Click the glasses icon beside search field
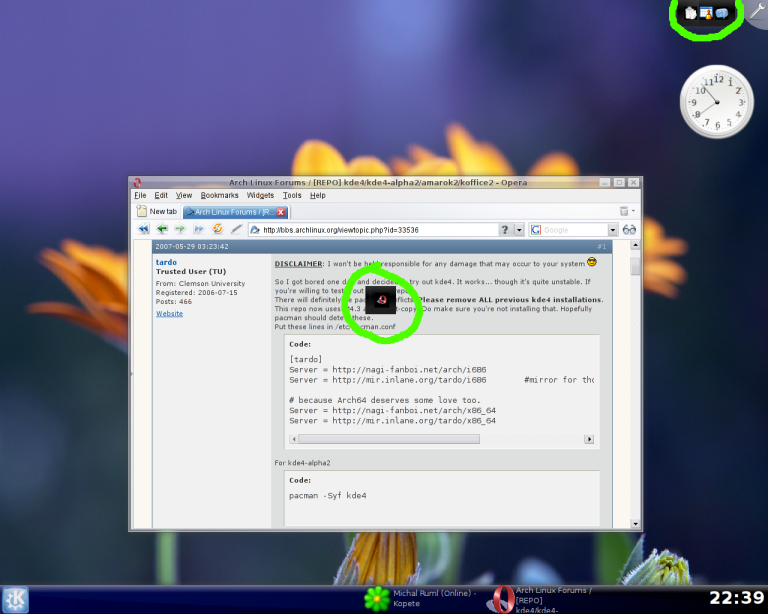This screenshot has height=614, width=768. (629, 230)
